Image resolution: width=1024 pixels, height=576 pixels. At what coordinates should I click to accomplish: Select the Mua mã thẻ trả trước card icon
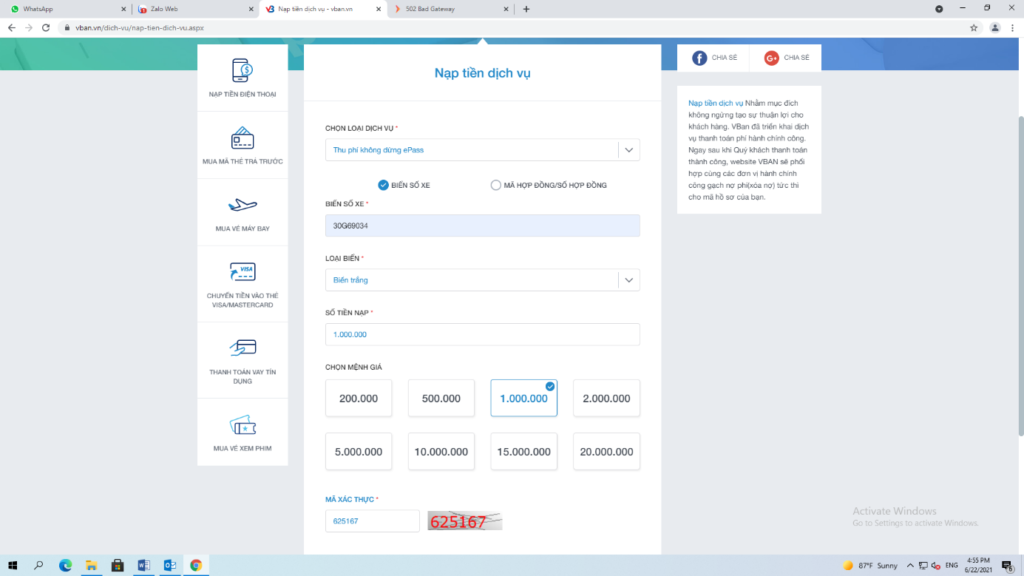(x=242, y=139)
